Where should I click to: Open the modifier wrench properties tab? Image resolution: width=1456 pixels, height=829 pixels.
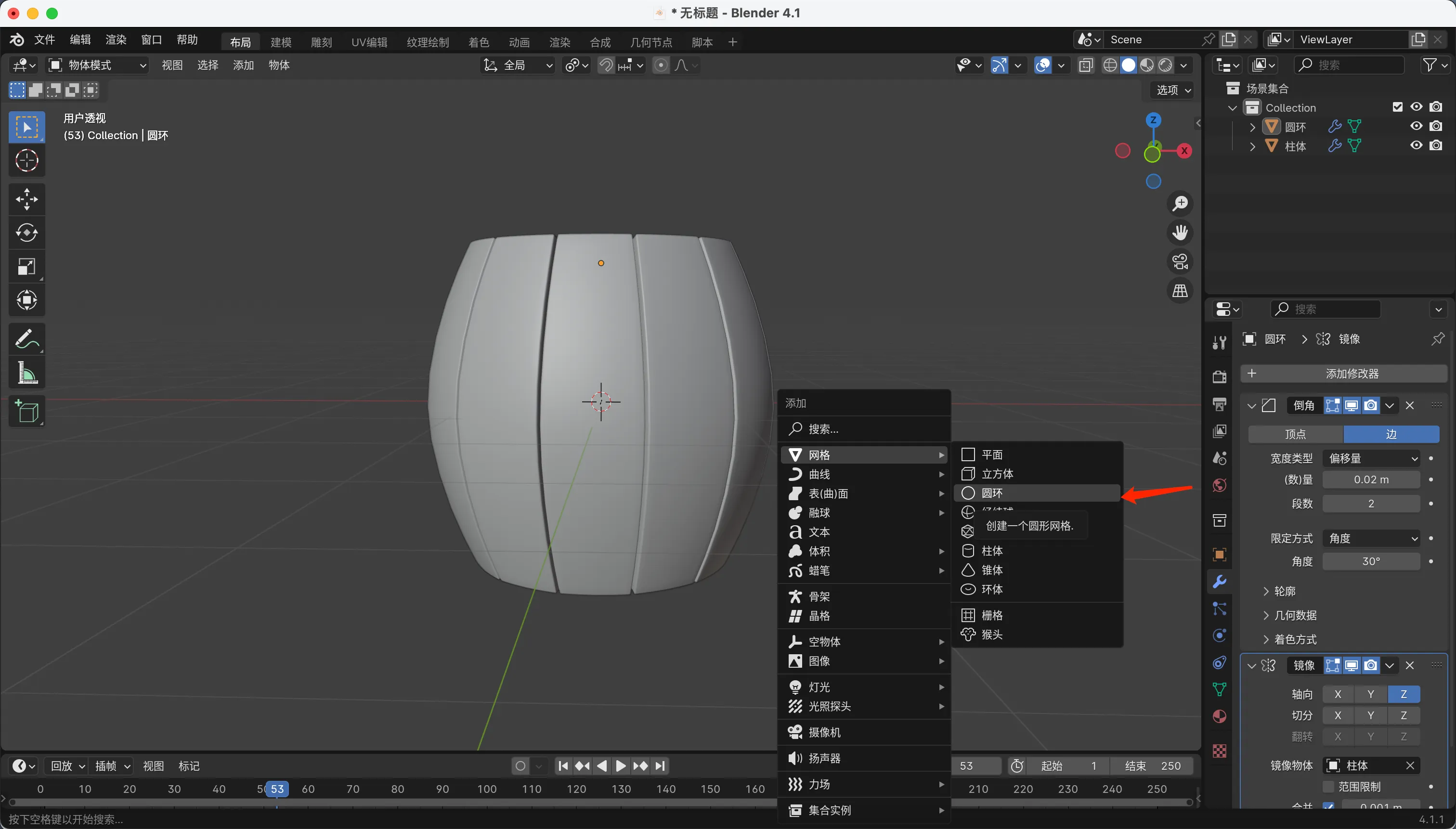(1219, 582)
